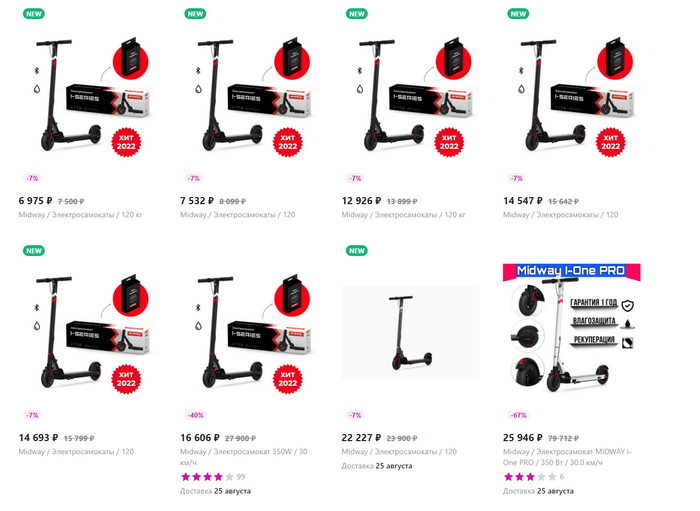
Task: Open the Midway Электросамокат 350W / 30 км/ч link
Action: coord(244,457)
